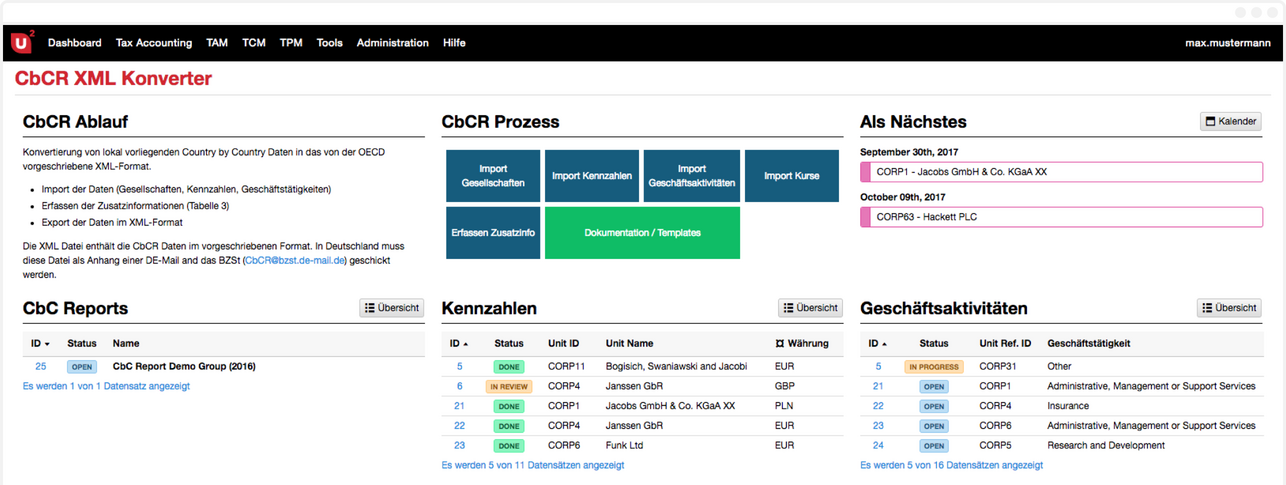Click the Import Gesellschaften tile
Screen dimensions: 1286x485
(493, 176)
